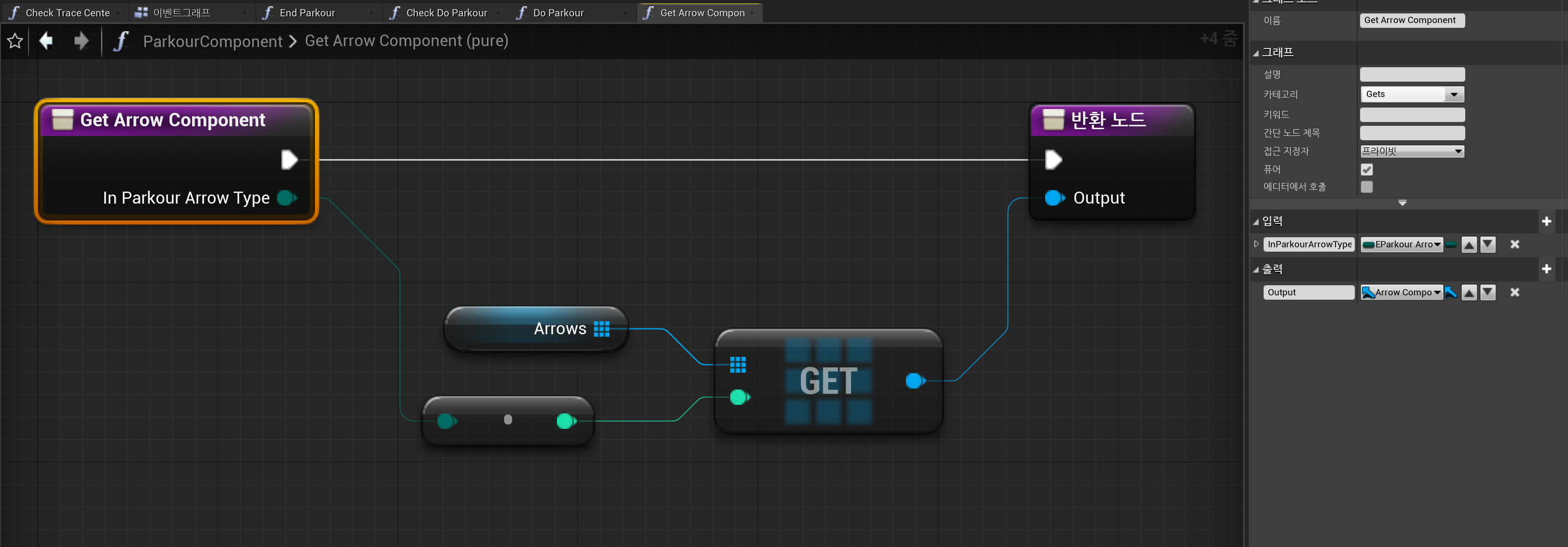Click the bookmark star icon
The height and width of the screenshot is (547, 1568).
pyautogui.click(x=14, y=41)
